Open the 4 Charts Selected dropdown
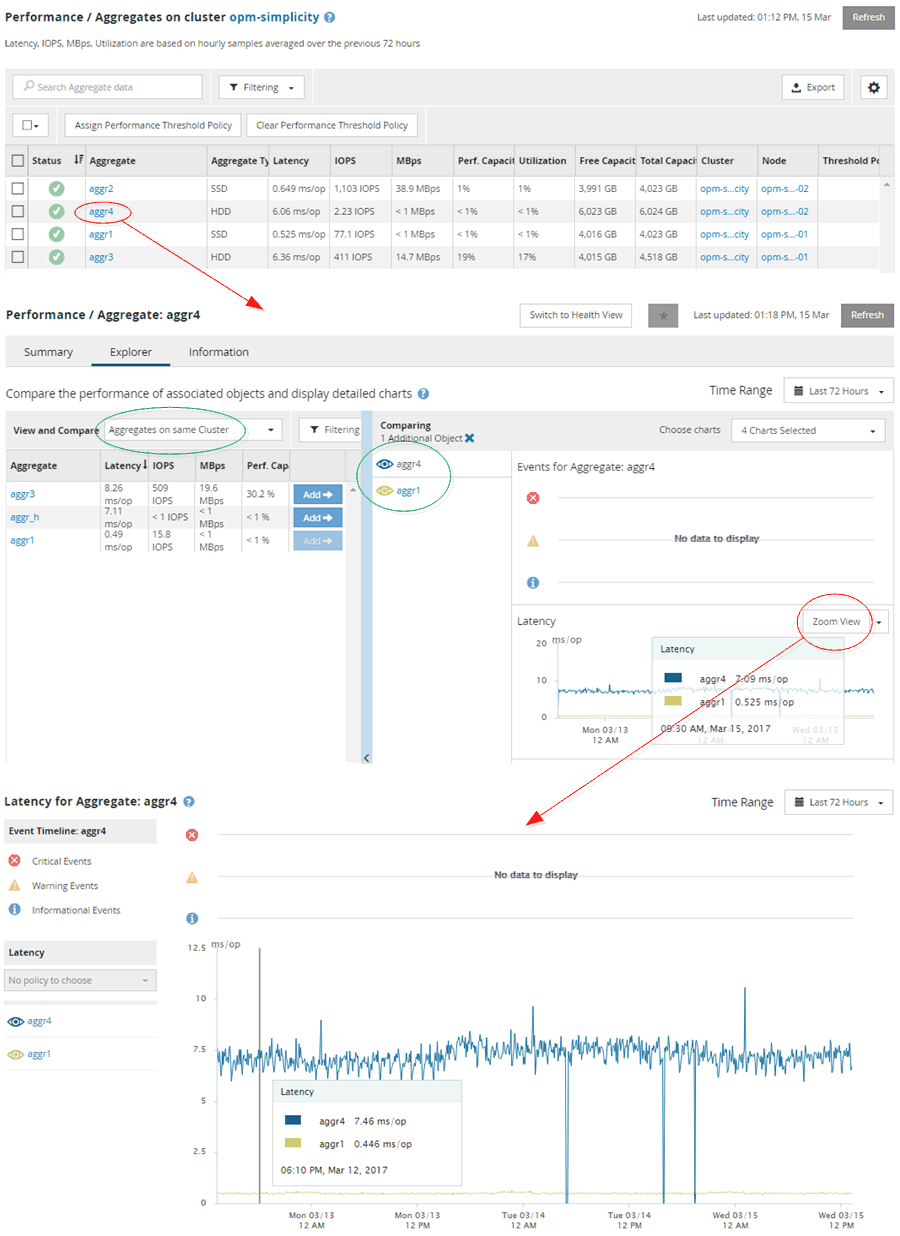Viewport: 900px width, 1236px height. tap(808, 430)
